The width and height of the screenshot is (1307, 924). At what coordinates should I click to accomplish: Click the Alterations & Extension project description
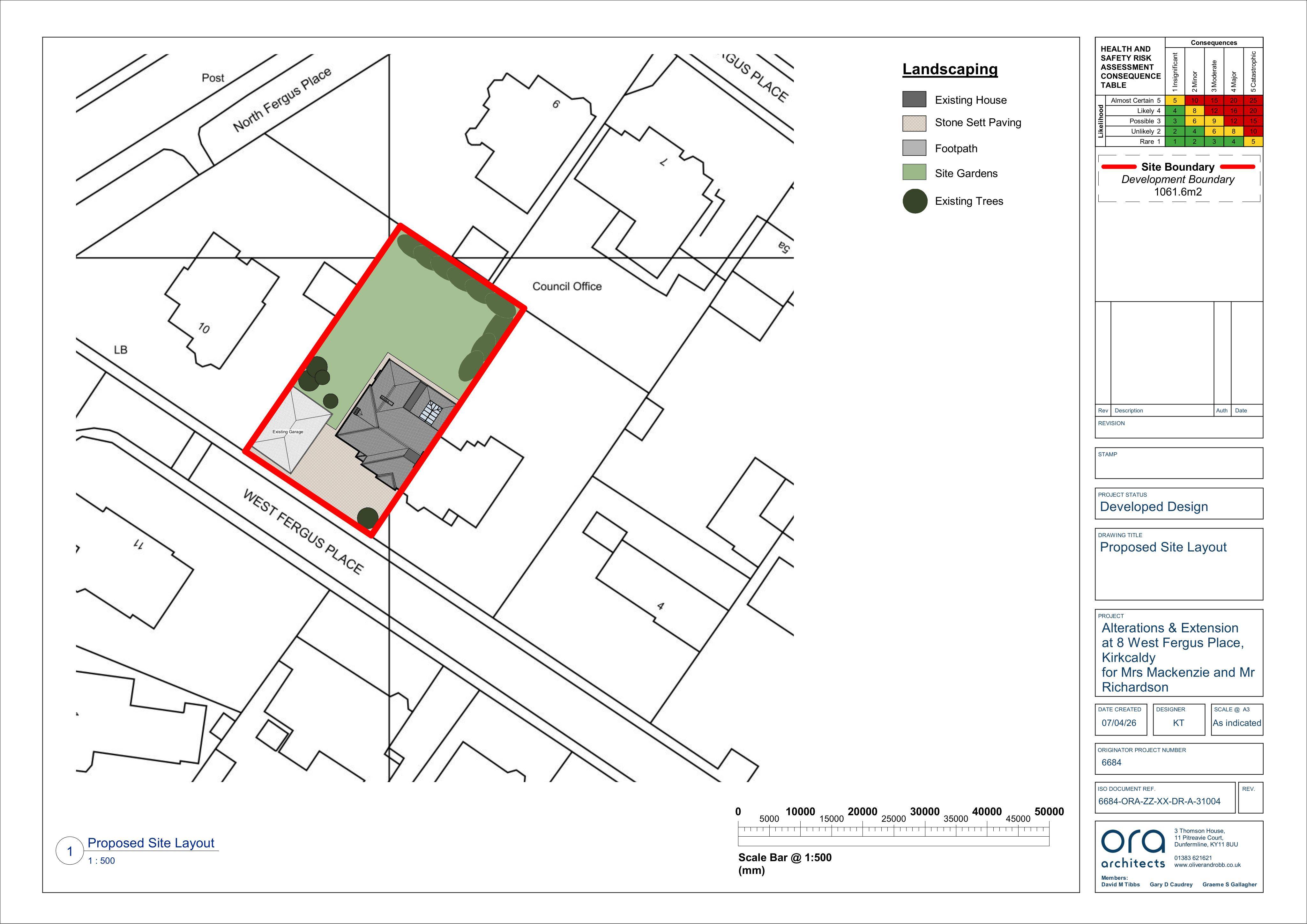coord(1178,657)
